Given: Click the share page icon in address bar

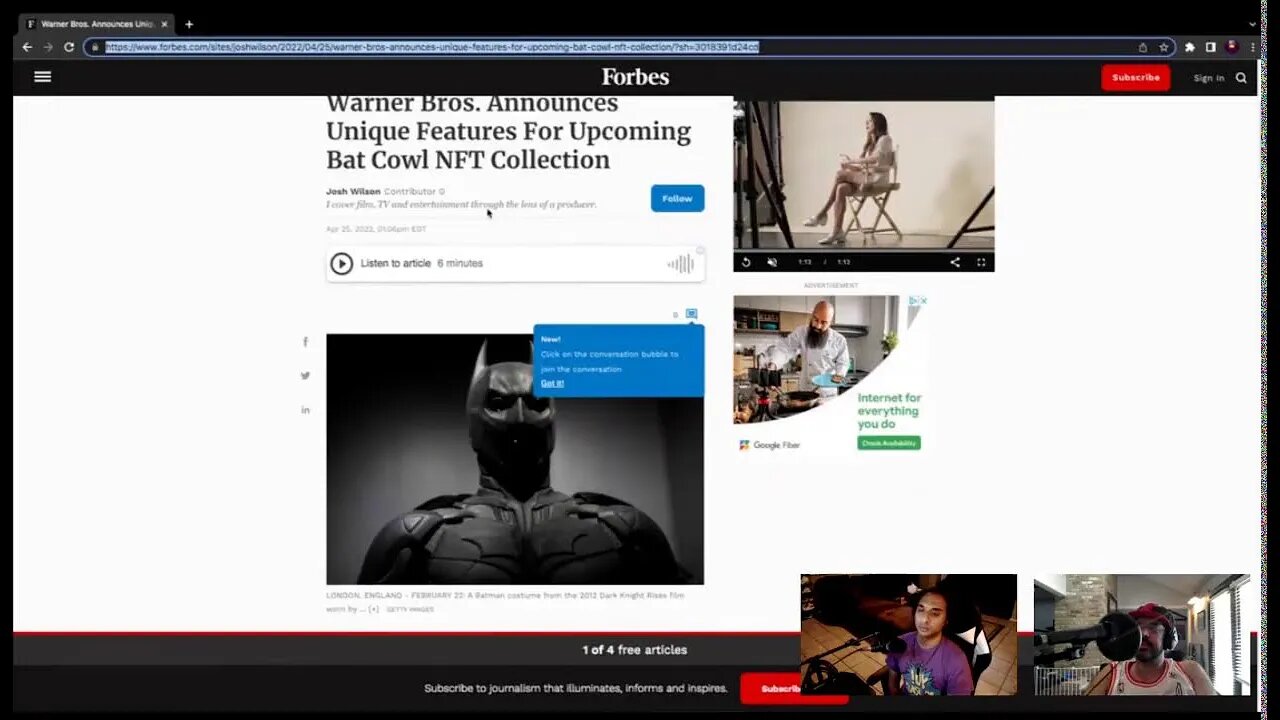Looking at the screenshot, I should click(1143, 47).
